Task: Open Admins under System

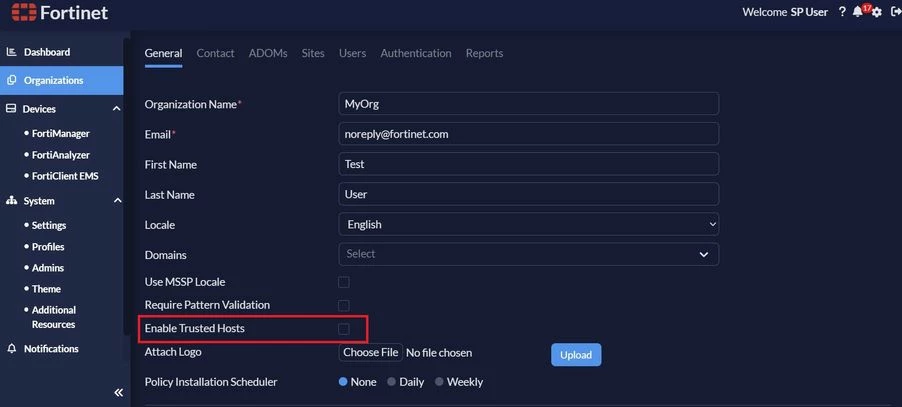Action: [x=48, y=268]
